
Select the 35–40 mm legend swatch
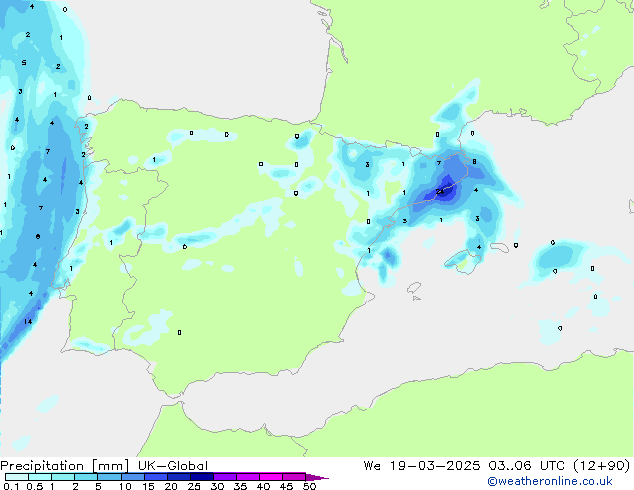(x=248, y=477)
